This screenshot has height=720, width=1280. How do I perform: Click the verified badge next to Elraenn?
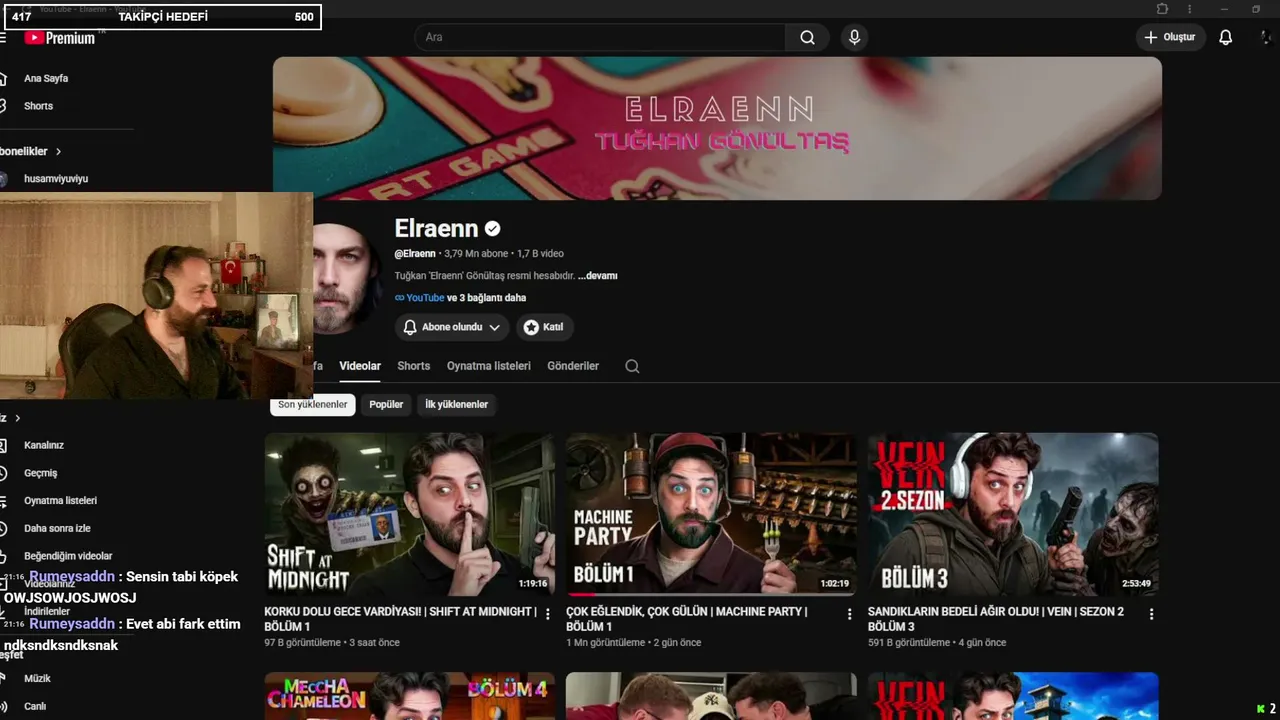click(493, 229)
